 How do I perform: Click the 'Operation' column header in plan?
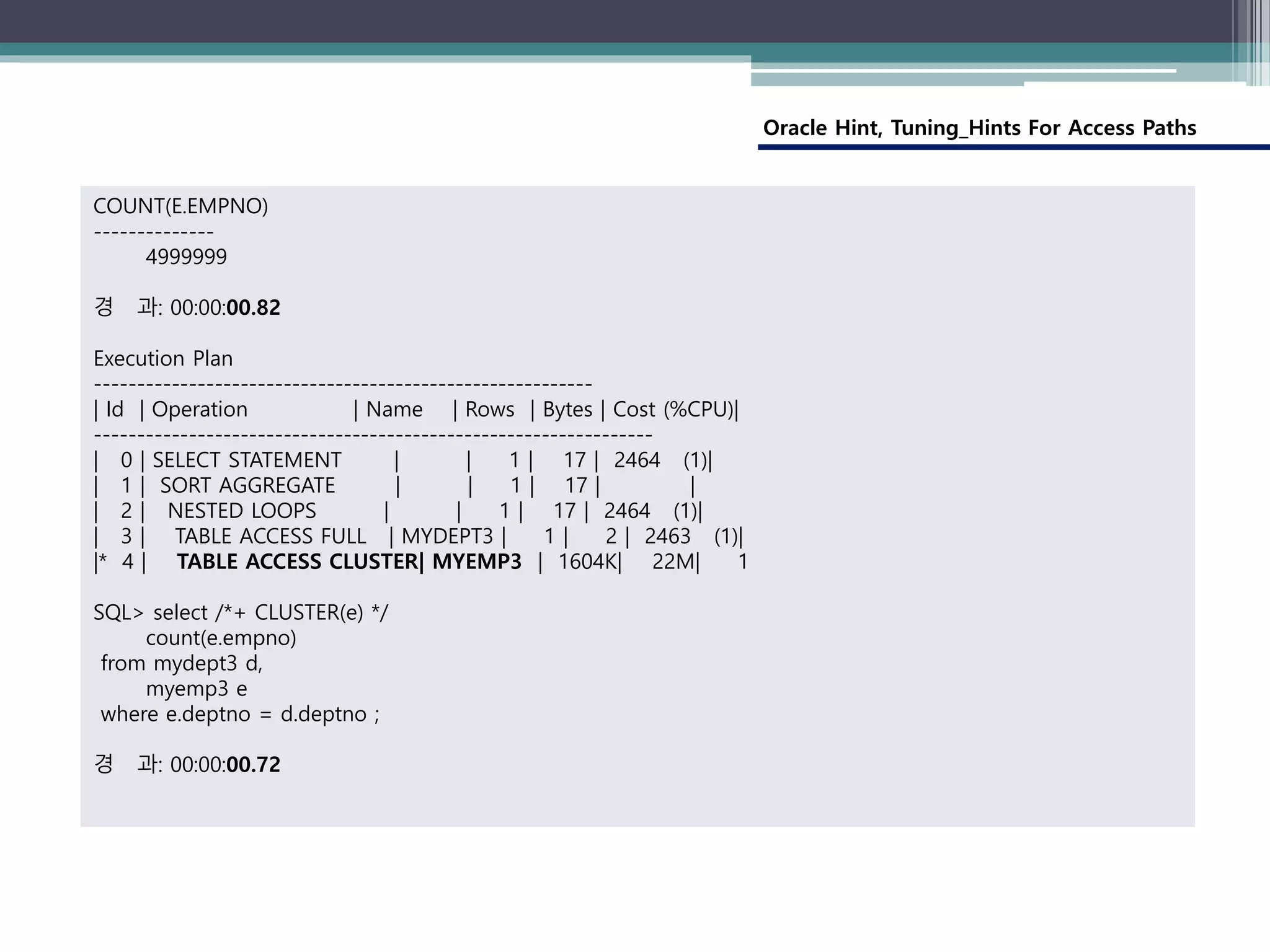pyautogui.click(x=200, y=410)
